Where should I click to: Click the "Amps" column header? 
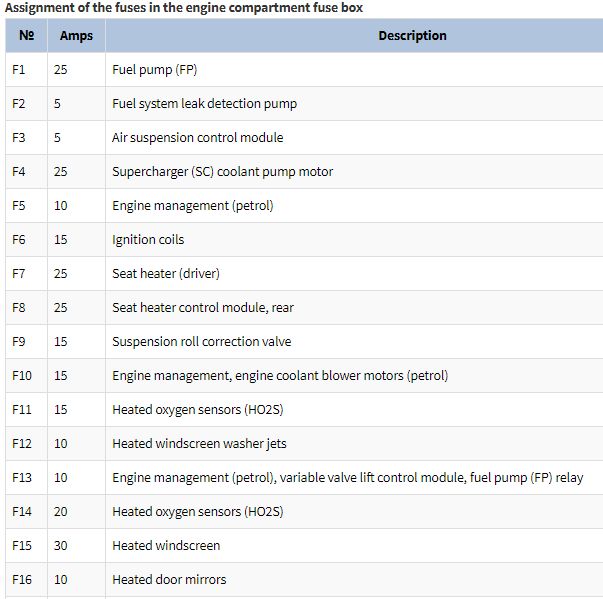coord(76,35)
